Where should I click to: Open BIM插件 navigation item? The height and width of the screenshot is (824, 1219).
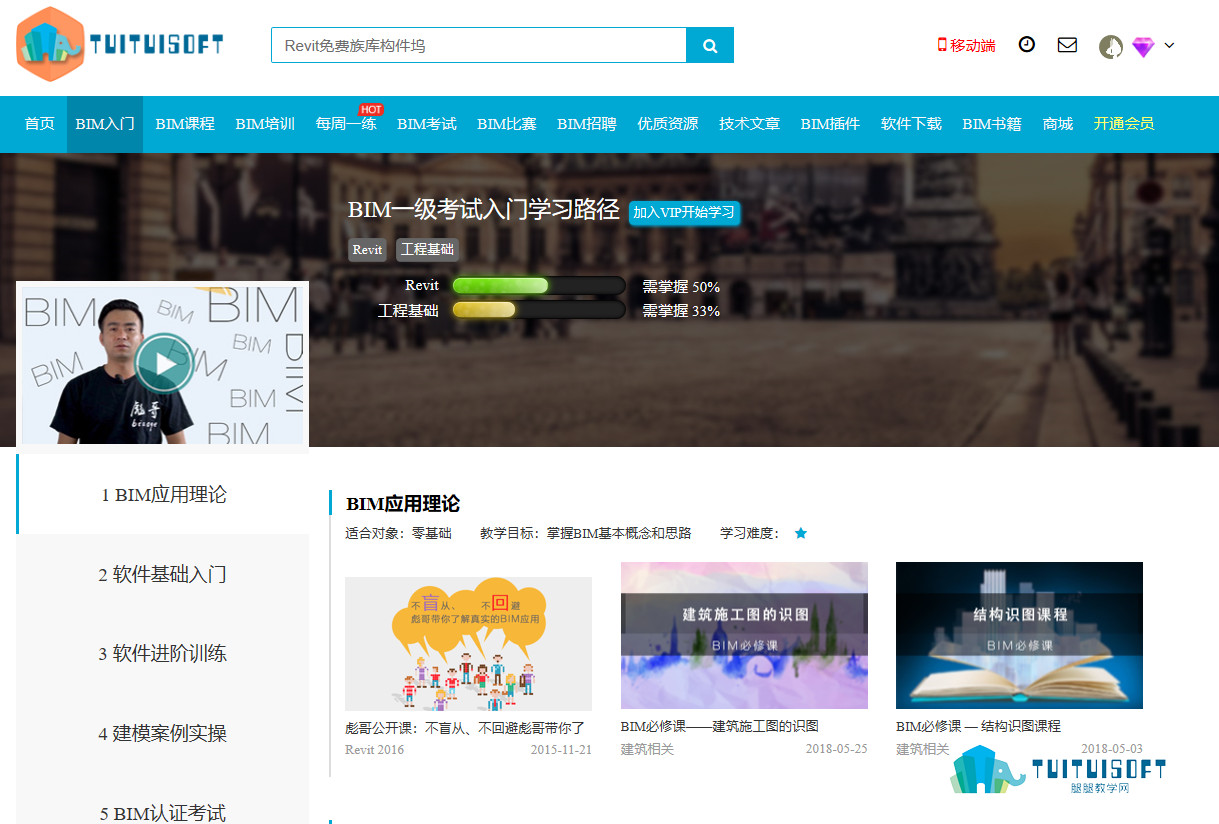point(830,124)
